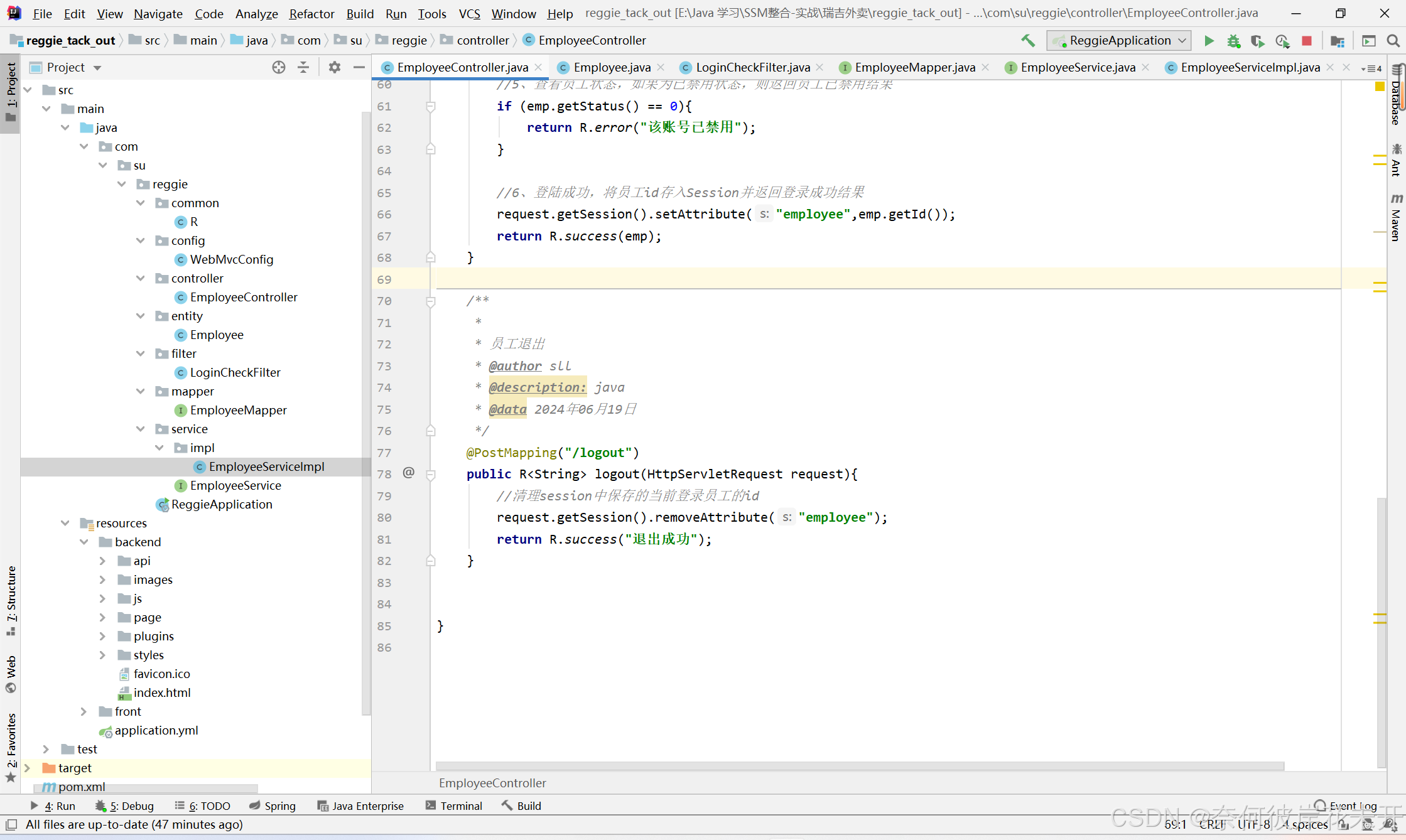Collapse all nodes in Project panel
The width and height of the screenshot is (1406, 840).
pyautogui.click(x=303, y=67)
